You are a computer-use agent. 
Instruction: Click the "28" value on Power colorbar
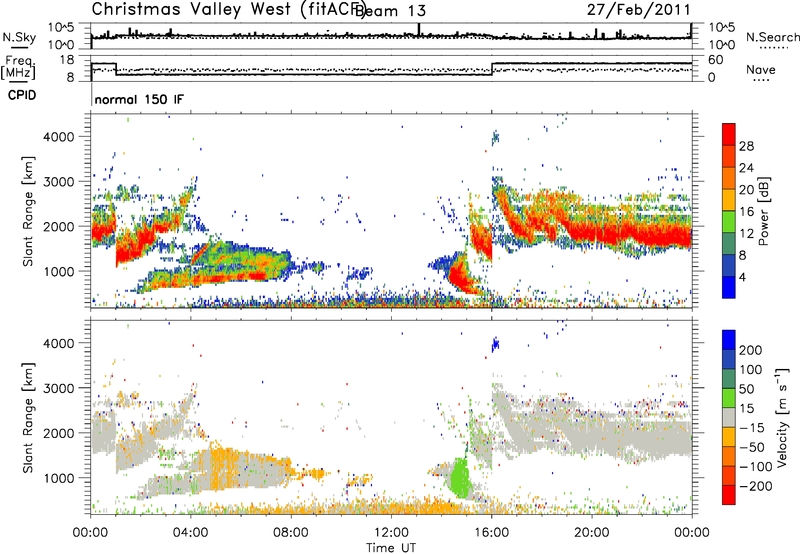[x=746, y=146]
